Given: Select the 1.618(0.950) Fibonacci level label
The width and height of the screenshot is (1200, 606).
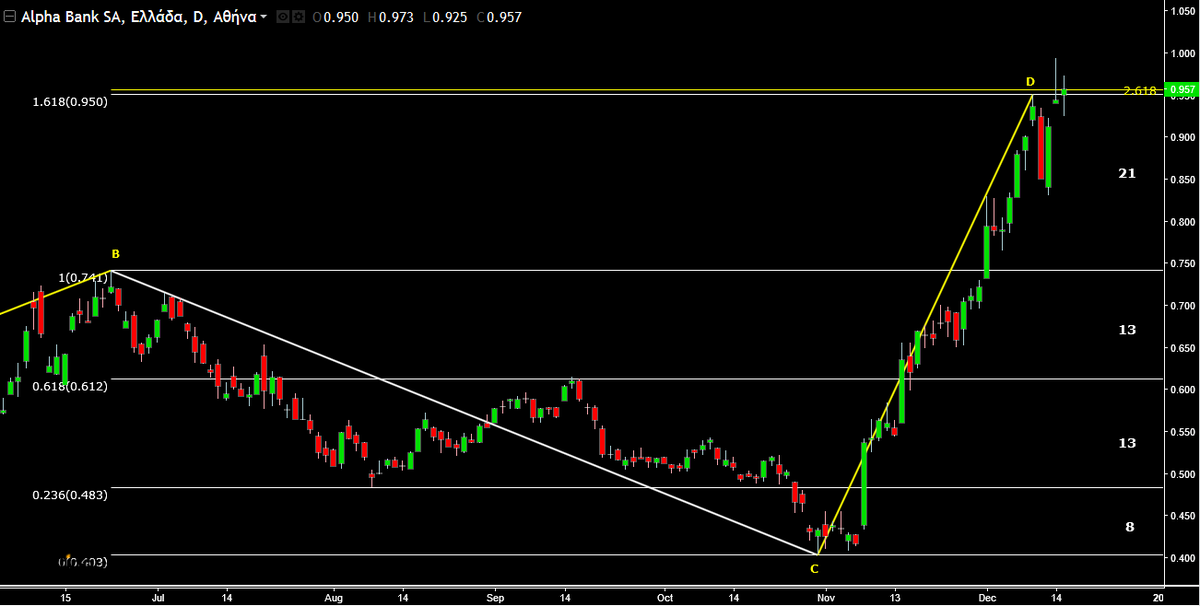Looking at the screenshot, I should click(69, 102).
